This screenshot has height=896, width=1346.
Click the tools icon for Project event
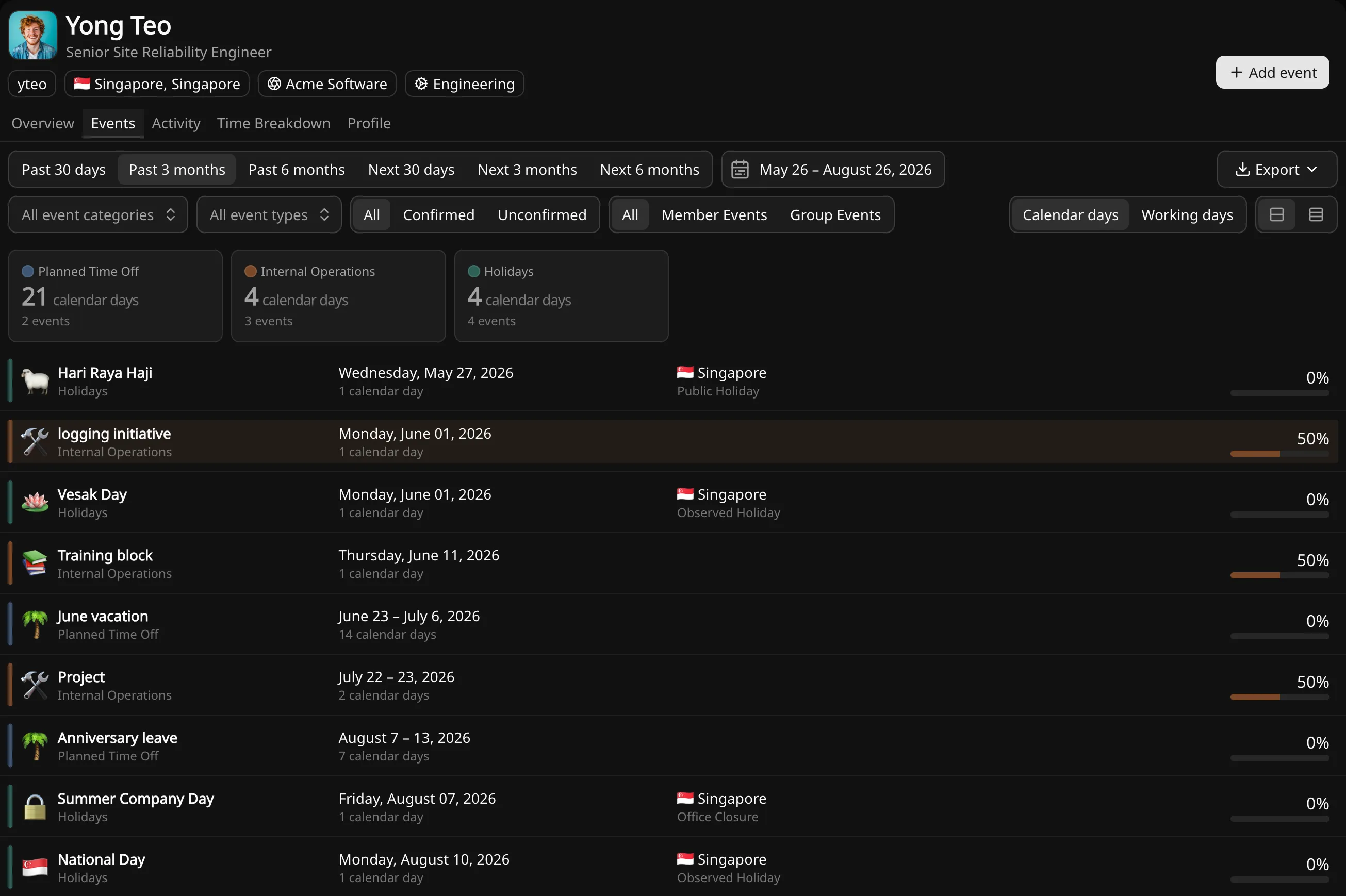35,685
